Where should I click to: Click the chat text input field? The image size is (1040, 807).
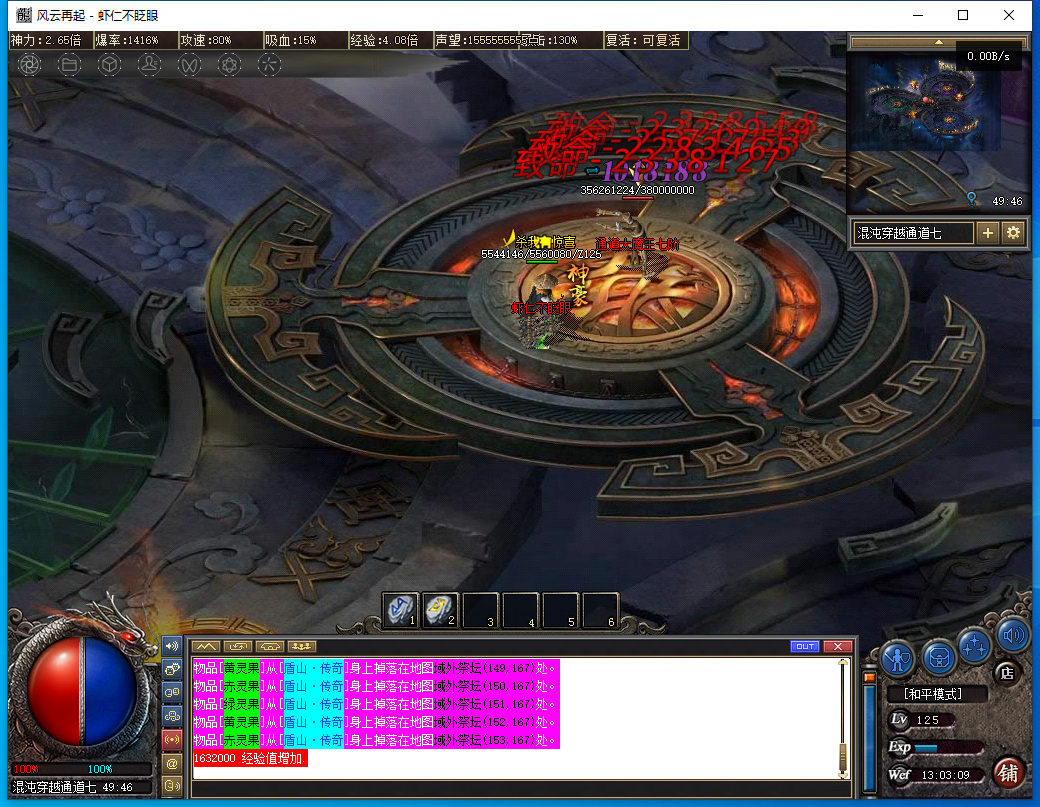pyautogui.click(x=521, y=789)
